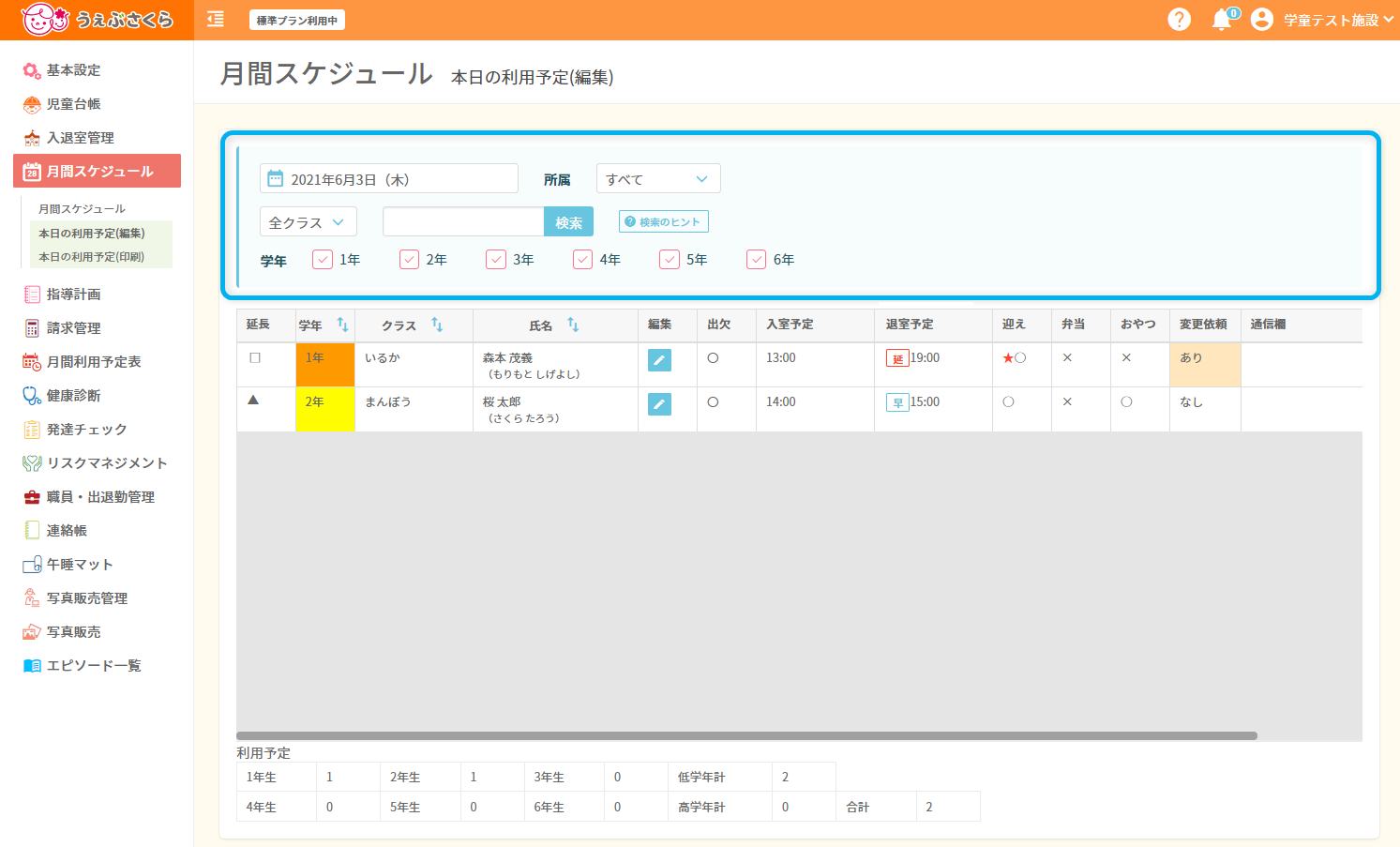Click the 請求管理 calculator icon
The image size is (1400, 847).
coord(32,328)
